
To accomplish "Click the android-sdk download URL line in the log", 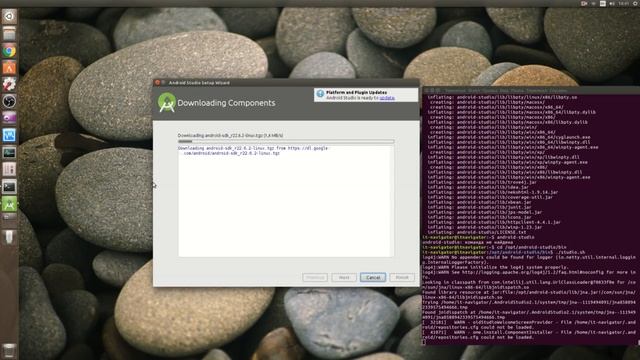I will click(x=253, y=151).
